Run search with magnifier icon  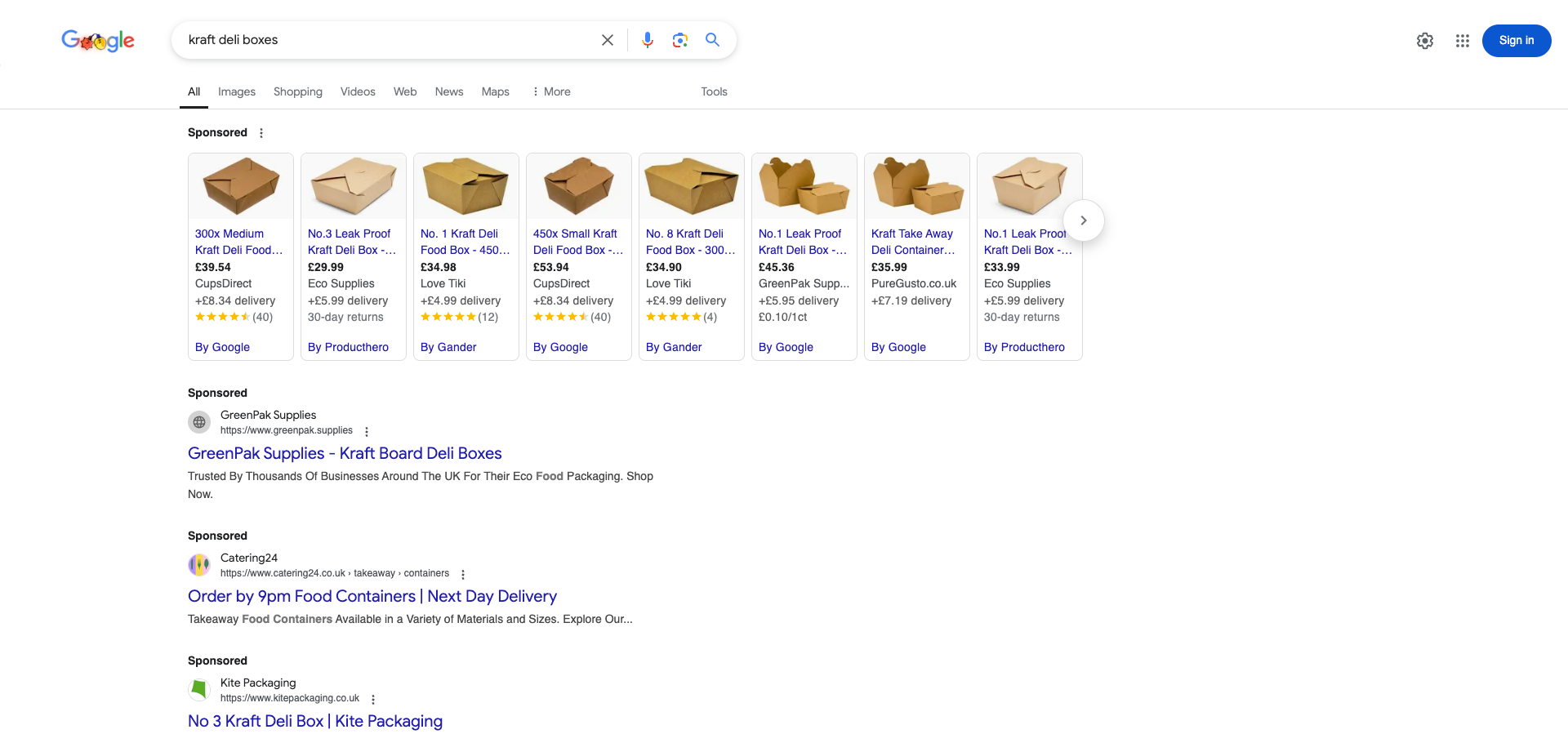[x=713, y=40]
